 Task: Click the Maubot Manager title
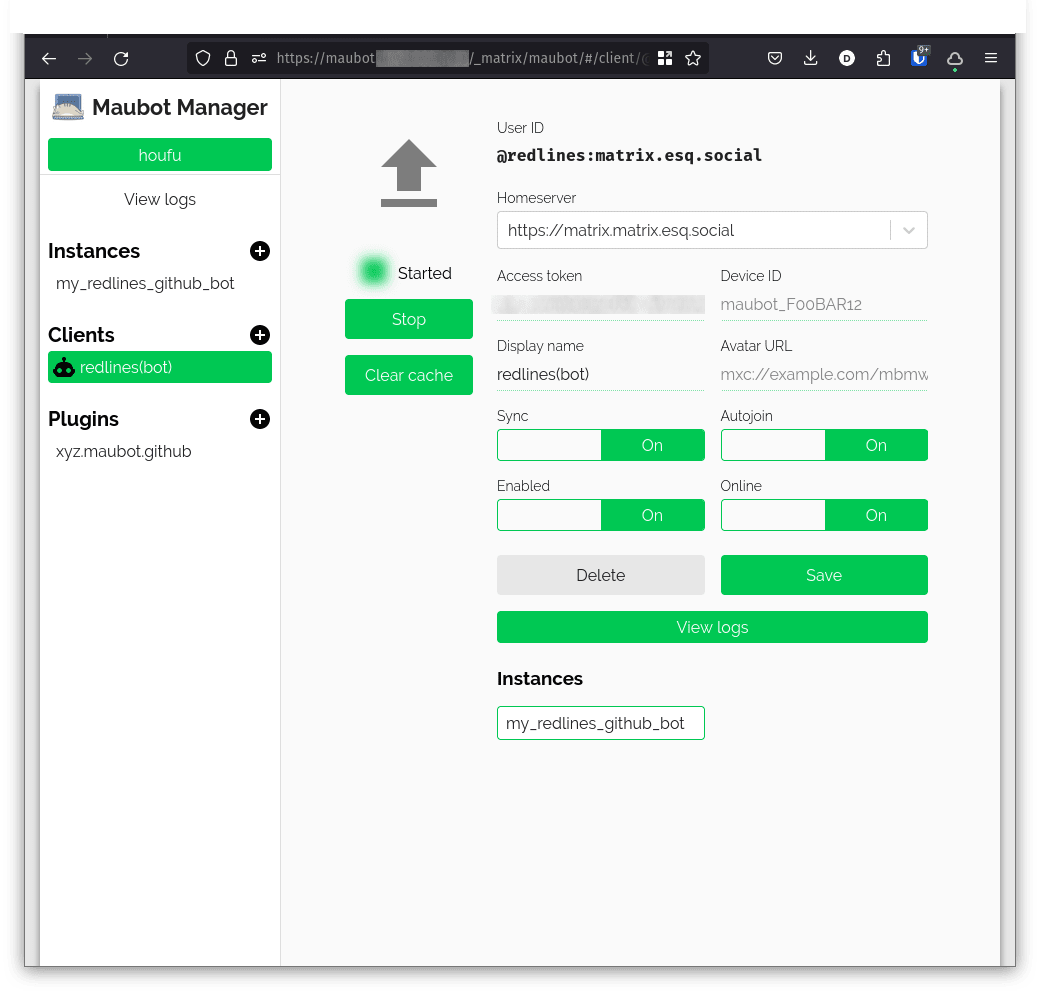click(180, 107)
